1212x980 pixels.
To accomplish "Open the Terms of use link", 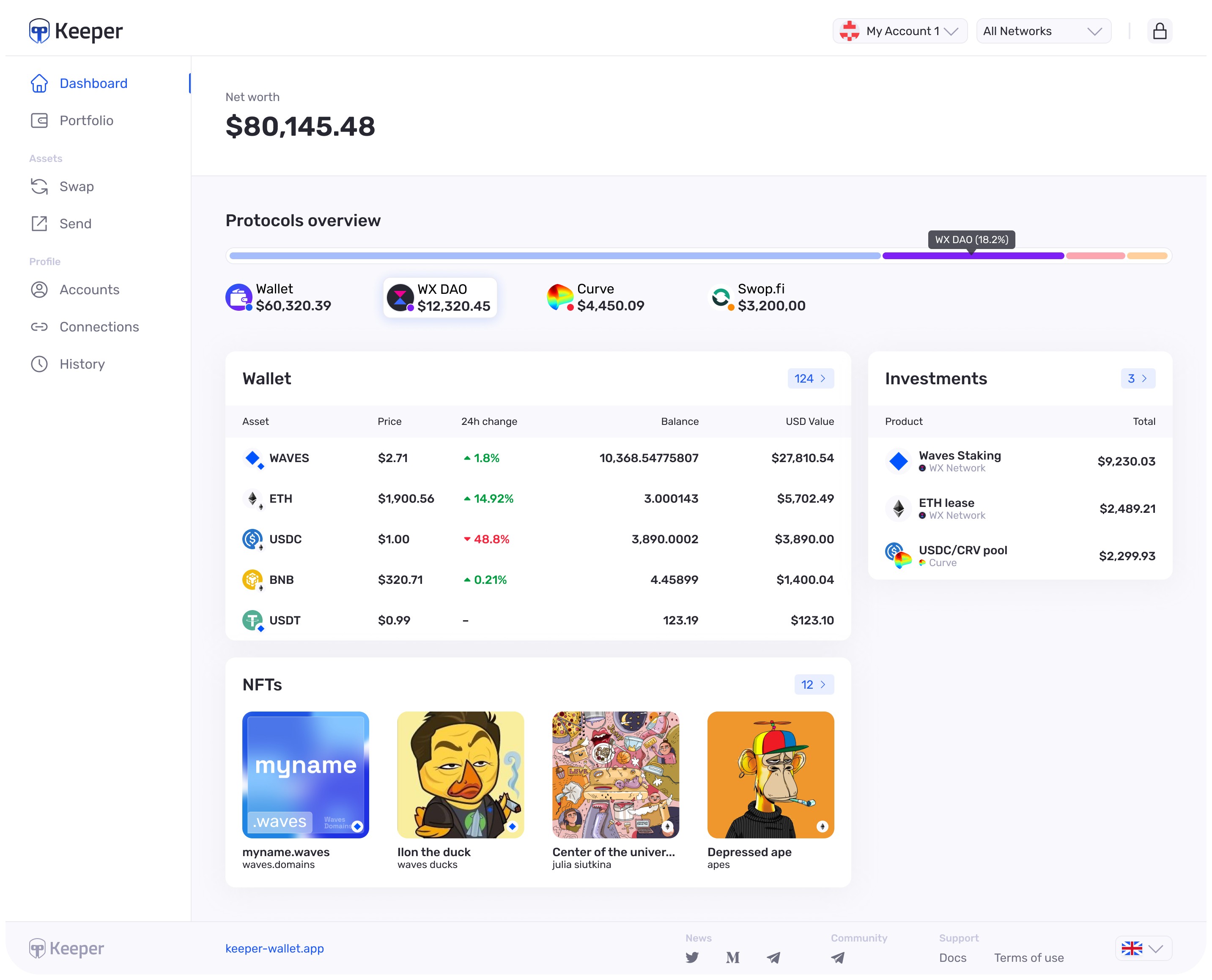I will tap(1028, 958).
